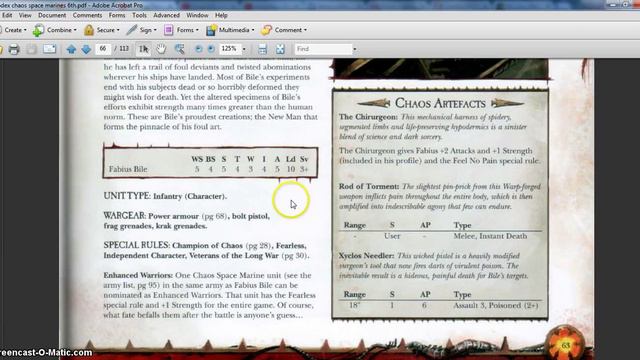Click the purple Forms icon
The height and width of the screenshot is (360, 640).
coord(168,30)
